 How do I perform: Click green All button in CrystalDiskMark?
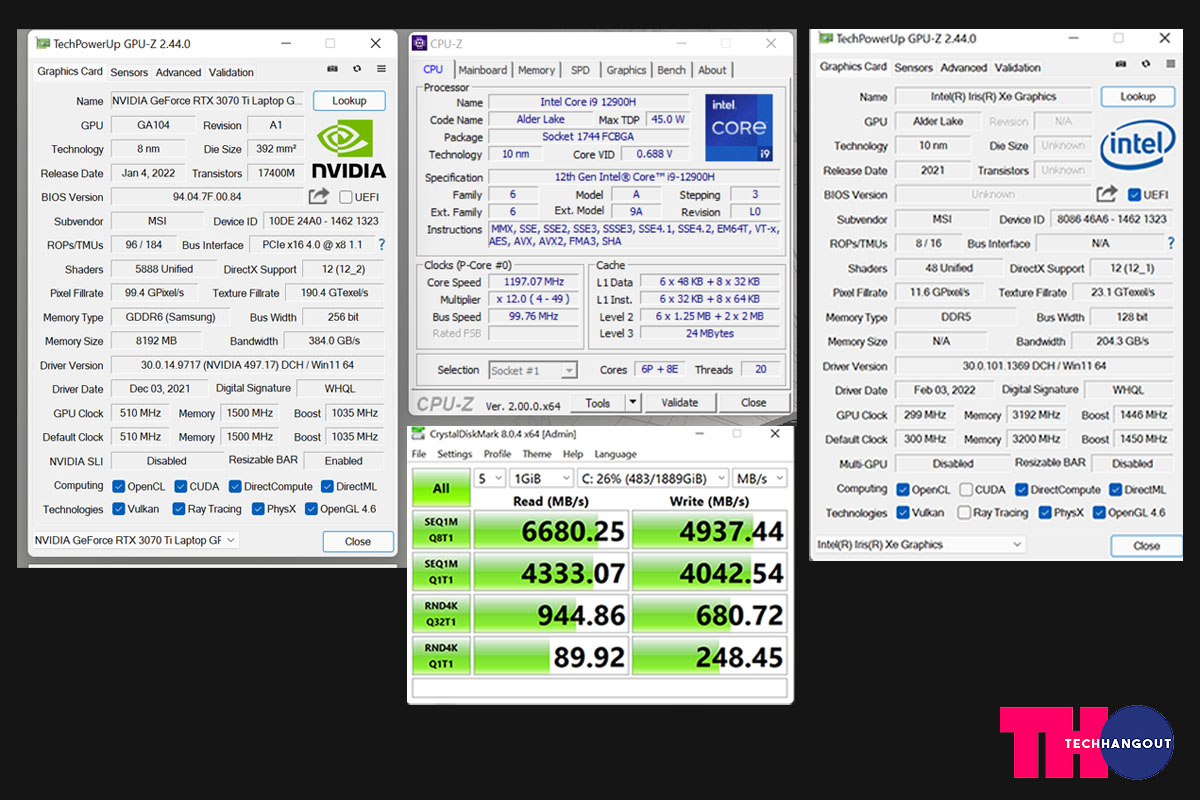[x=441, y=488]
